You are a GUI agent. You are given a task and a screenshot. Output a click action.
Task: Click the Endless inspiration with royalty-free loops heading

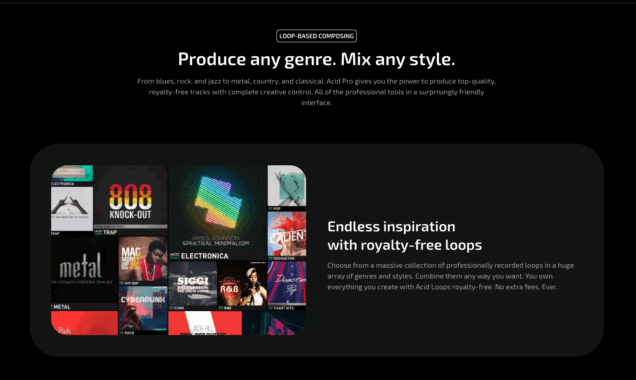tap(404, 236)
